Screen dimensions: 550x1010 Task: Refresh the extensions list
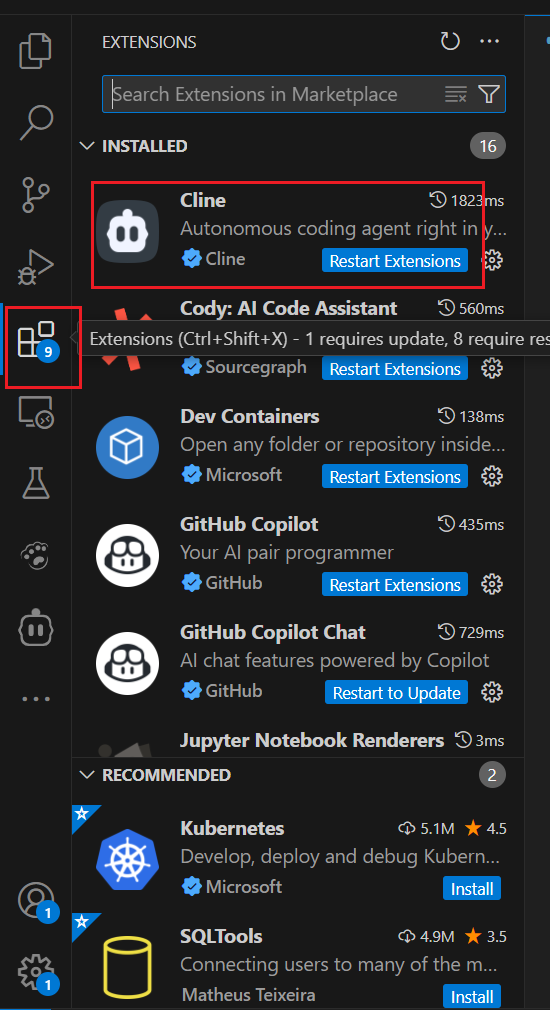point(450,42)
